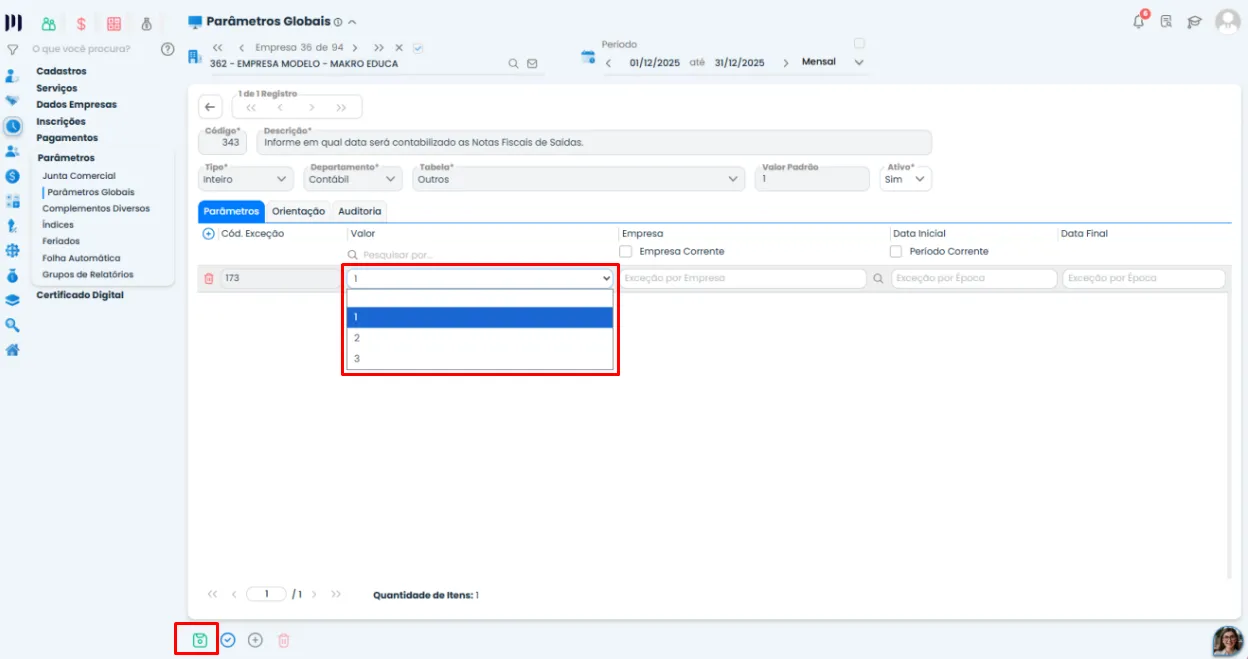Click the blue dollar coin sidebar icon

(13, 176)
